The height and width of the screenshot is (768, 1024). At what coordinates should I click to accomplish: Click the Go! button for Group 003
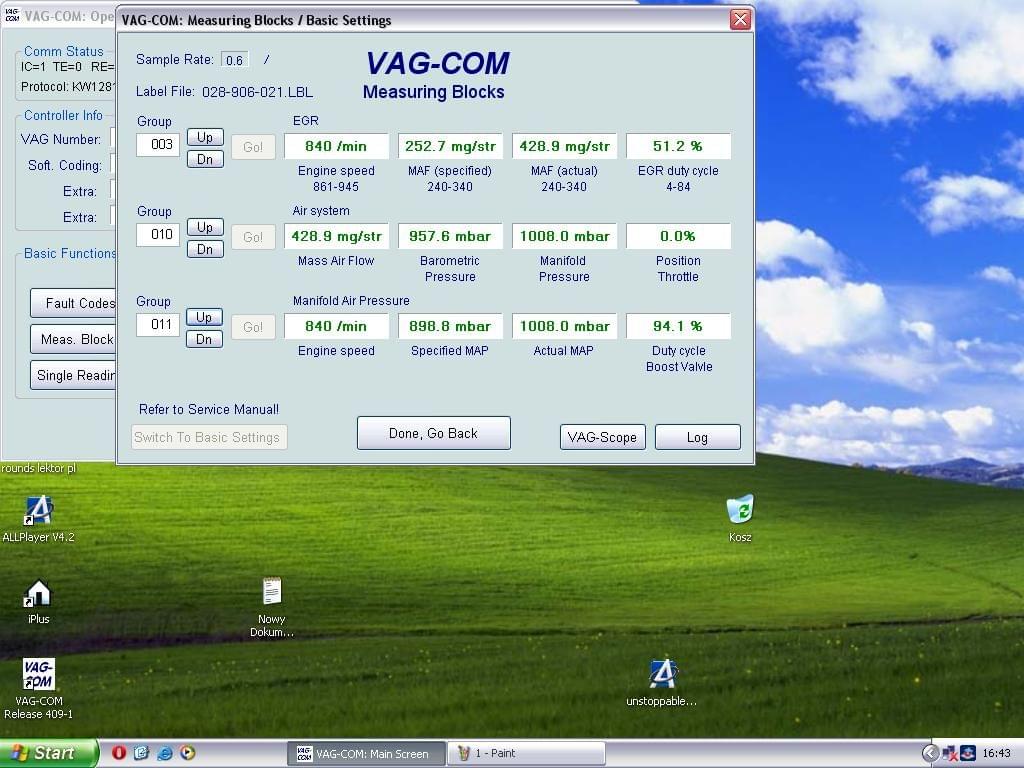pyautogui.click(x=253, y=147)
